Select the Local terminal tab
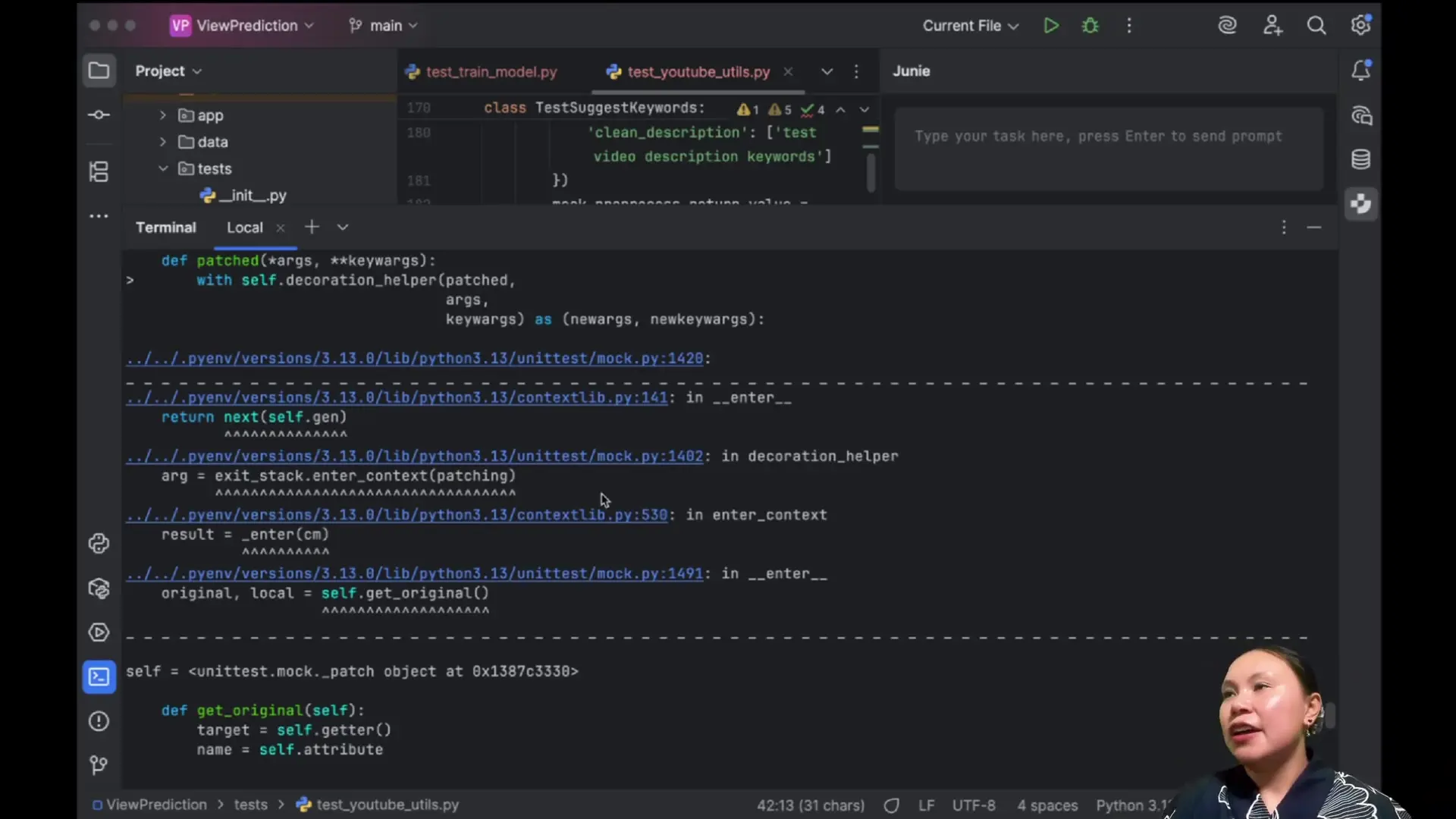 pos(244,227)
